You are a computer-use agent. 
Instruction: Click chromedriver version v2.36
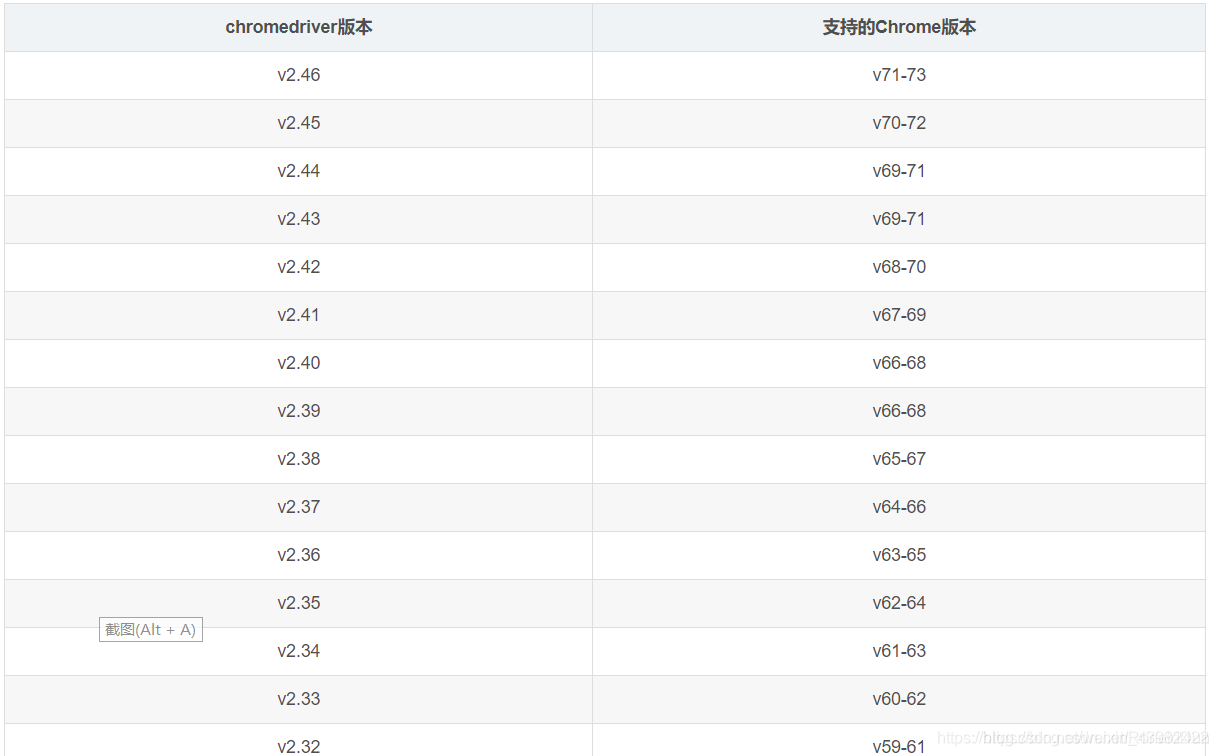click(299, 555)
